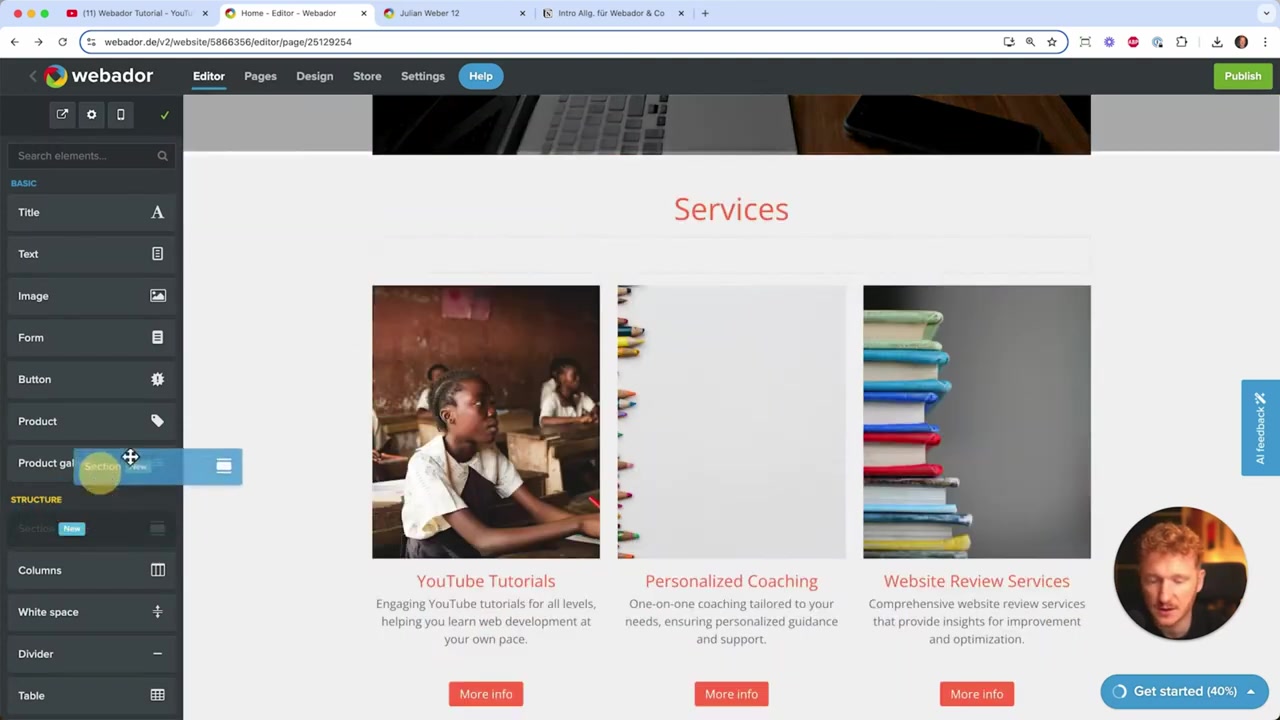Switch to Editor tab

pos(208,76)
